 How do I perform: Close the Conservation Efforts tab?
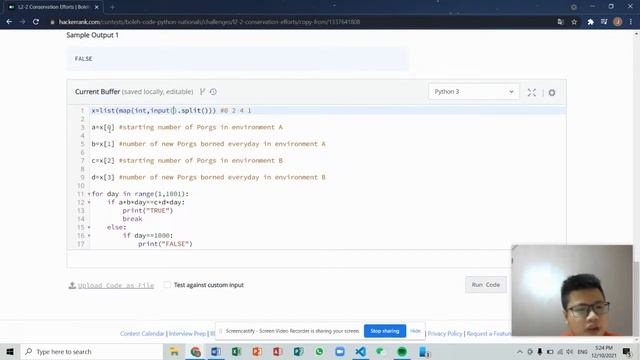97,7
